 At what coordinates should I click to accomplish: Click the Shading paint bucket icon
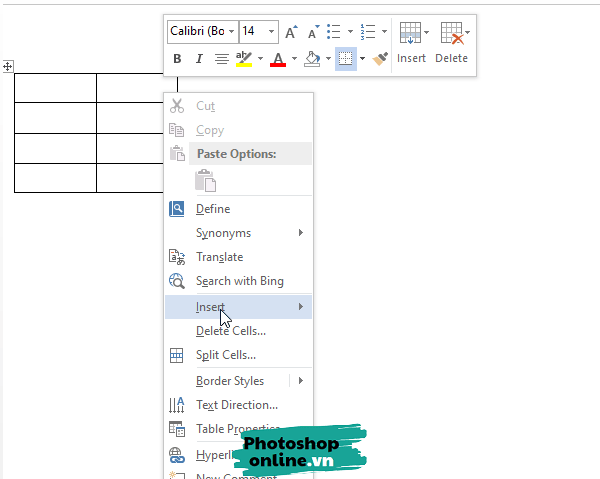[312, 59]
